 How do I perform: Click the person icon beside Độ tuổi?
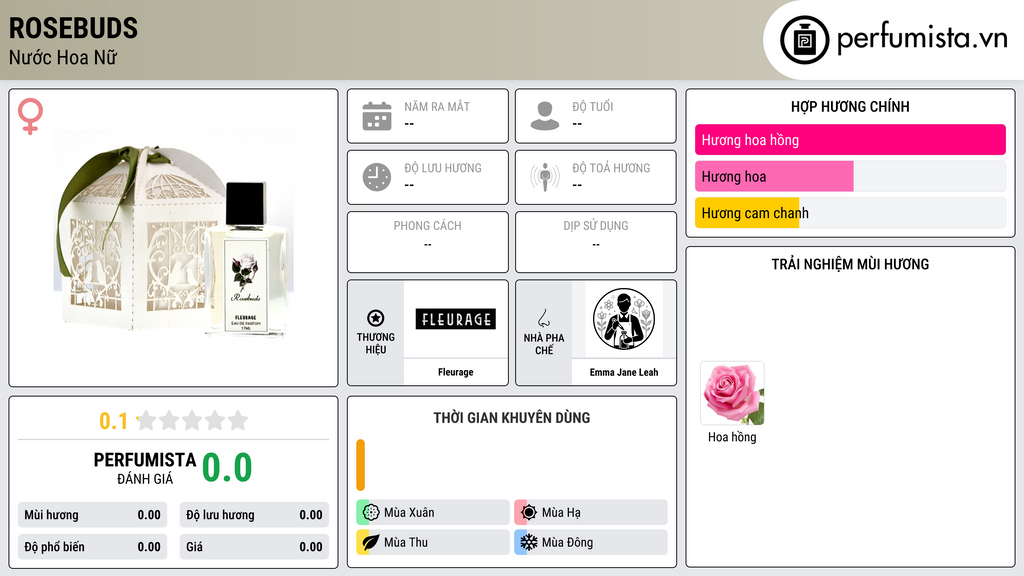coord(545,116)
